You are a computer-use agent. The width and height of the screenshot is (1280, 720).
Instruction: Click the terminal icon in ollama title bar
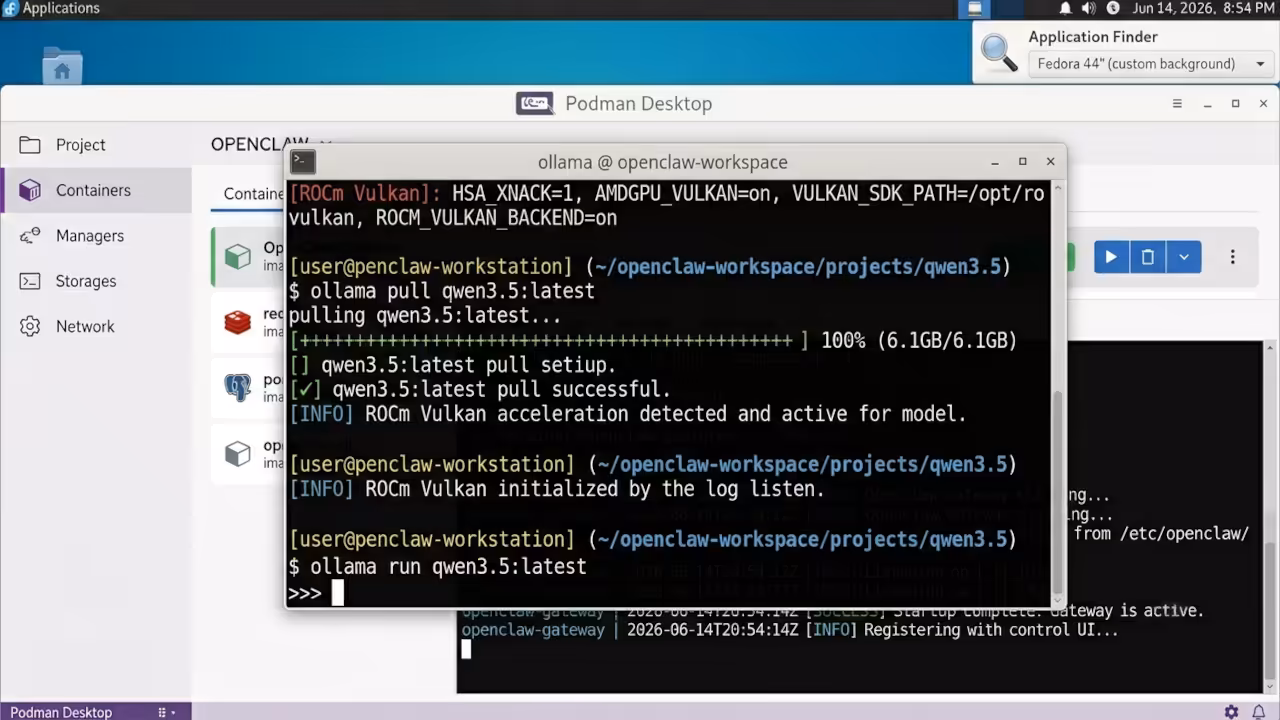[303, 162]
